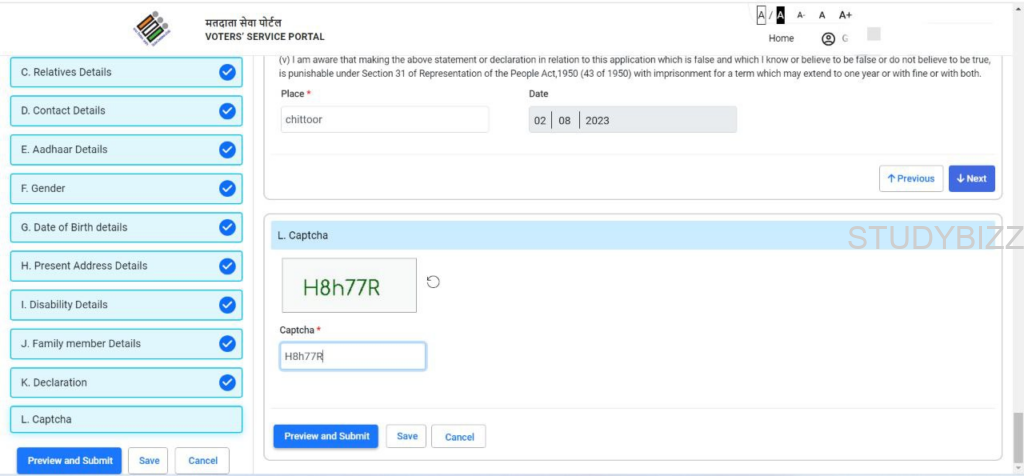Click the Election Commission logo

(146, 29)
